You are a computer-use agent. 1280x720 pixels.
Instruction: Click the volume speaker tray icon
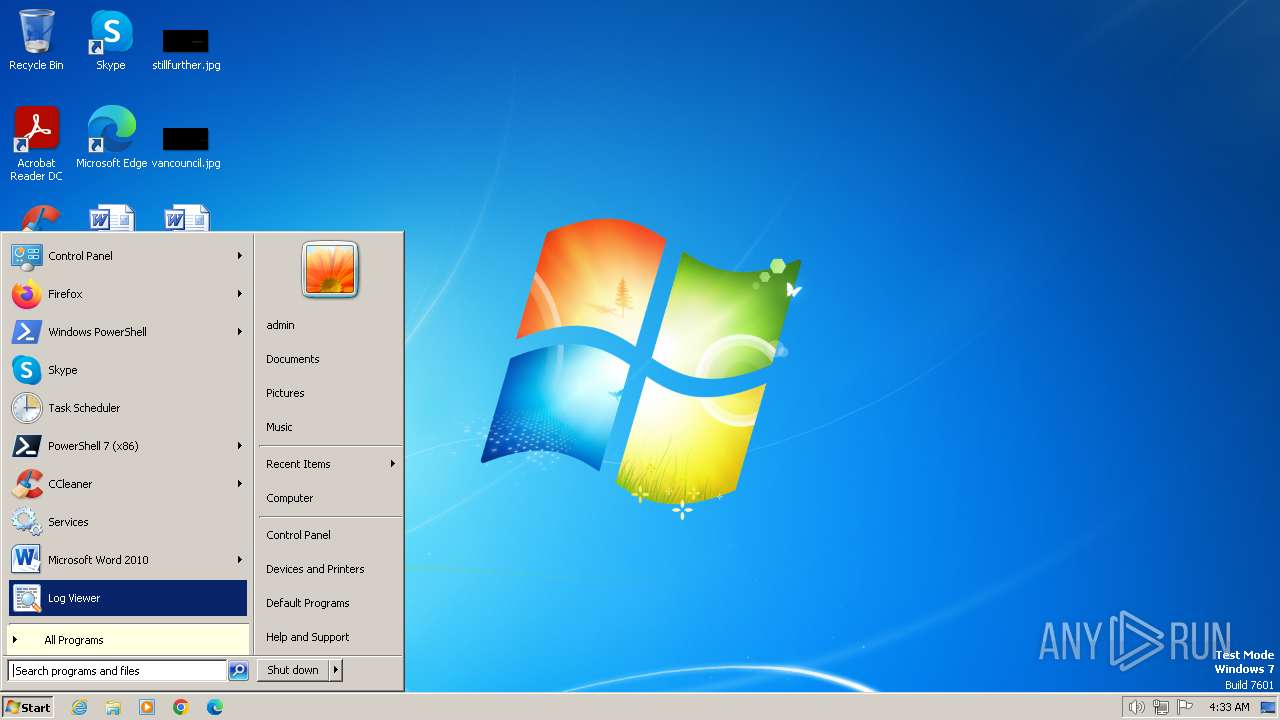(x=1136, y=707)
